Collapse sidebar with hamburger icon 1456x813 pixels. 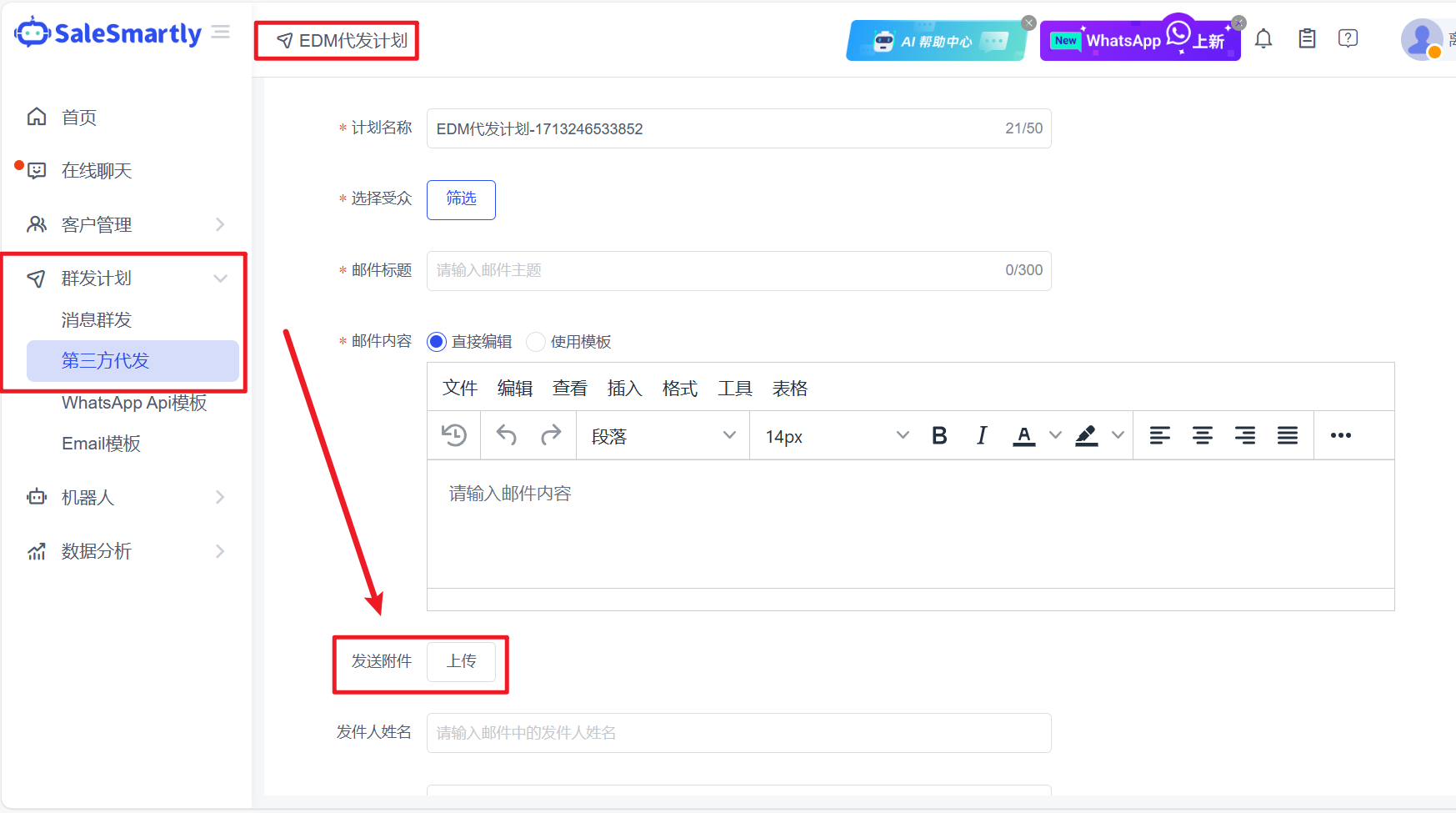point(221,32)
